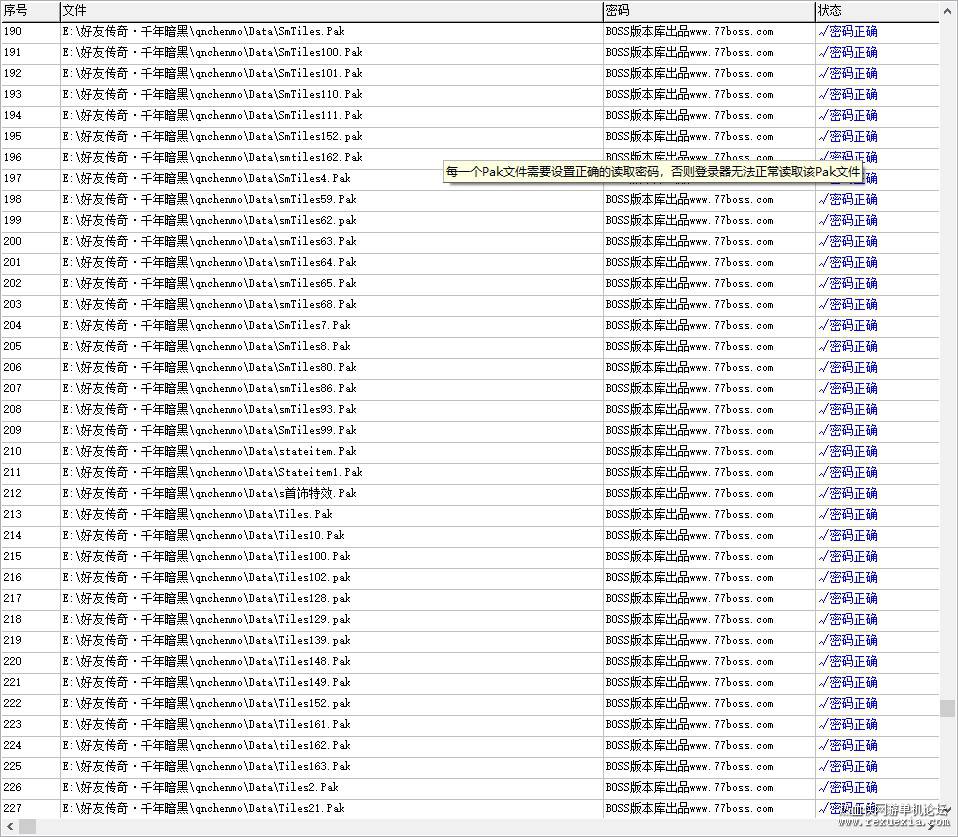Select the SmTiles100.Pak file entry

[213, 53]
